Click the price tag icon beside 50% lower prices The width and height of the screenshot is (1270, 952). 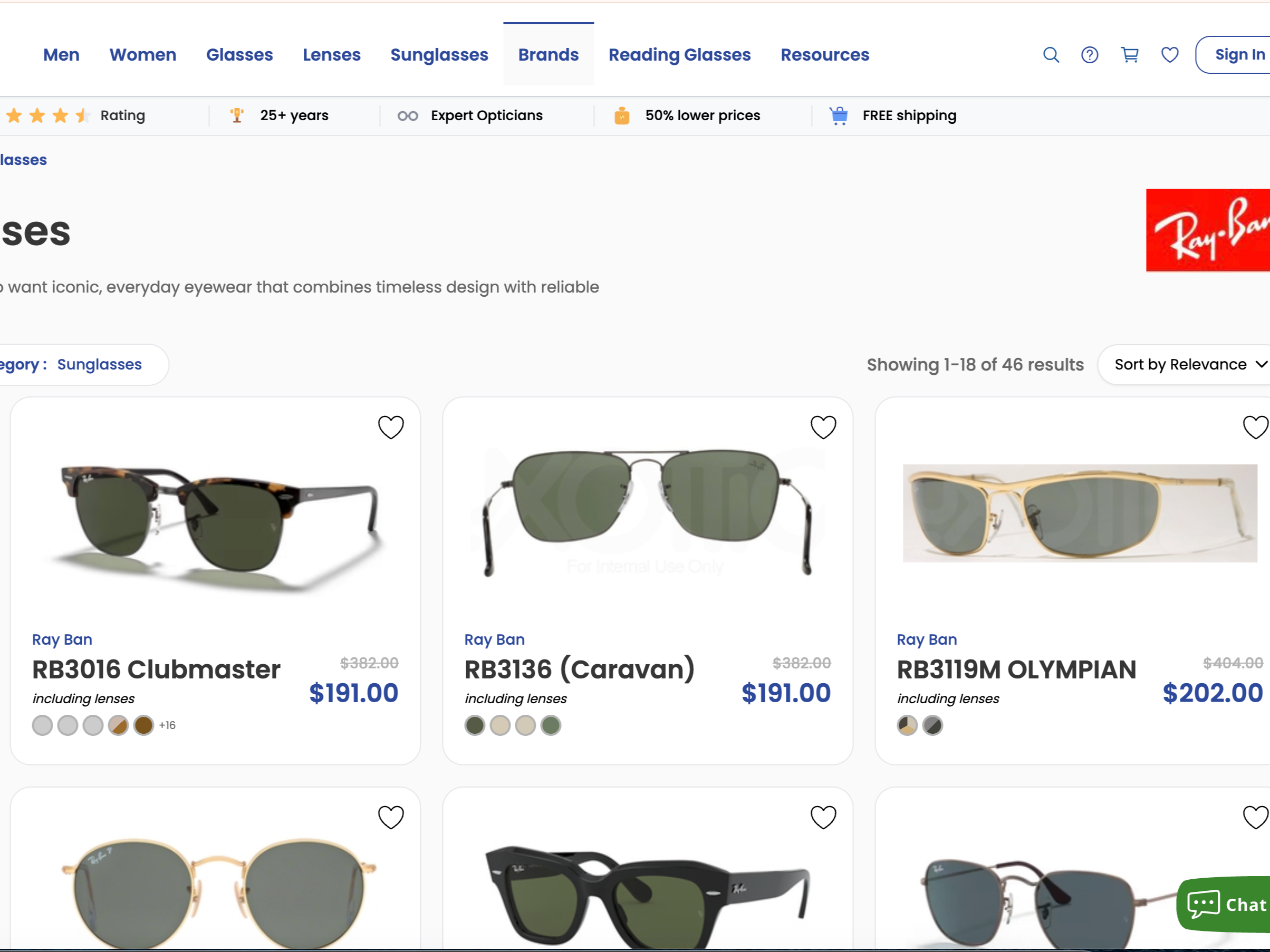click(x=622, y=115)
